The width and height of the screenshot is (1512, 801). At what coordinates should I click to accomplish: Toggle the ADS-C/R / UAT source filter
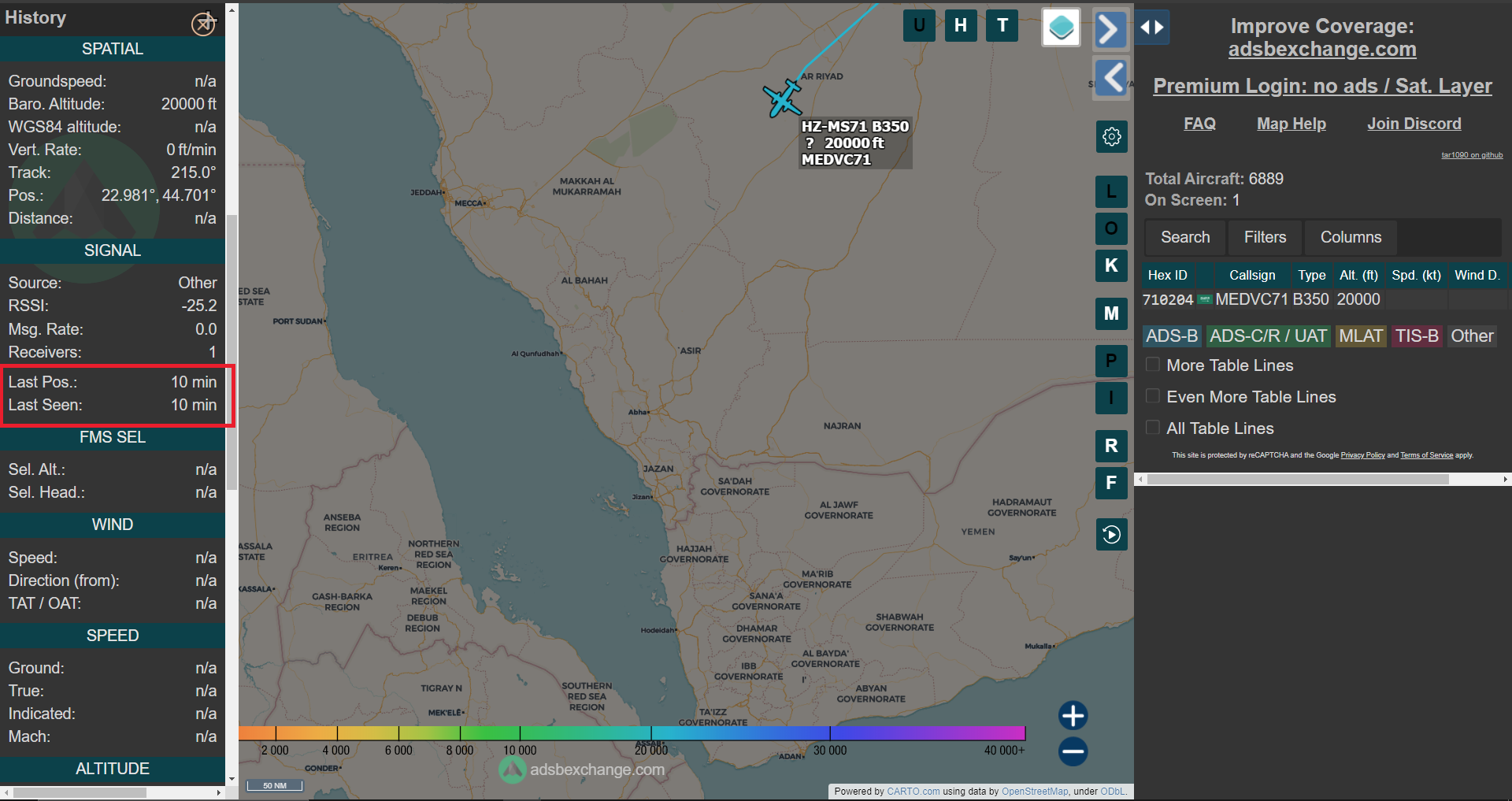click(x=1268, y=336)
